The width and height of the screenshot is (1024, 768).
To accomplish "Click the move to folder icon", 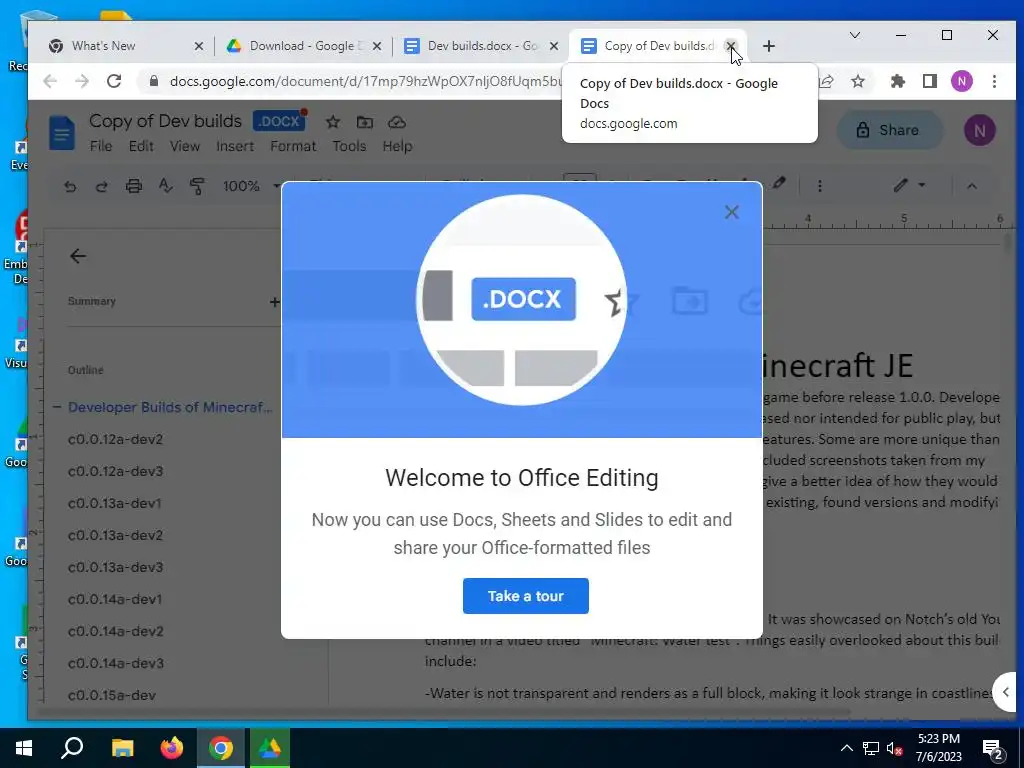I will tap(364, 122).
